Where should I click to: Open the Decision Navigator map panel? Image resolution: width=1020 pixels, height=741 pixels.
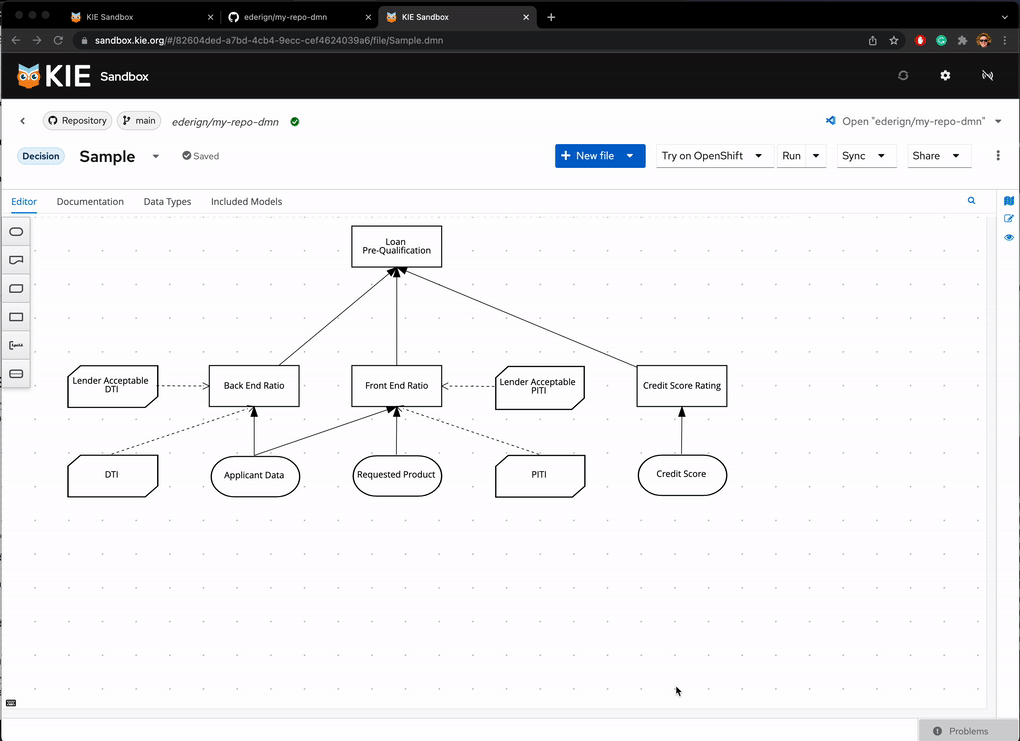point(1008,201)
